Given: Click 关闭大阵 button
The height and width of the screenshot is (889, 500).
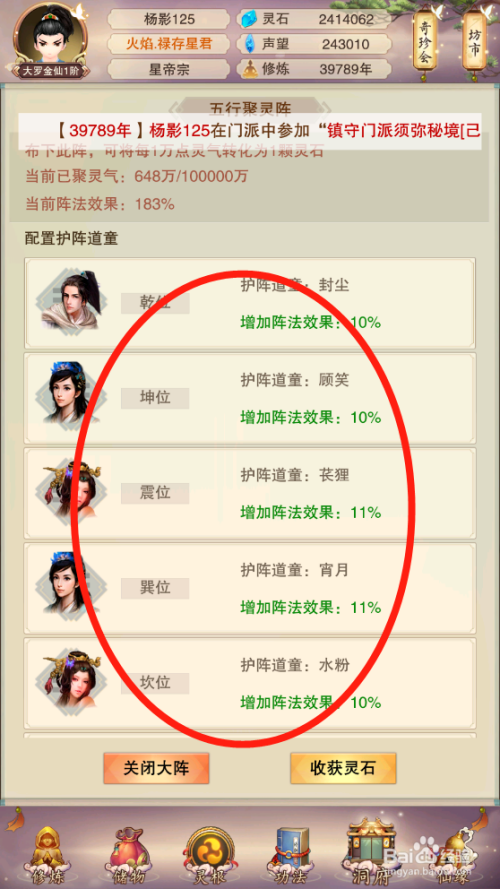Looking at the screenshot, I should tap(156, 768).
